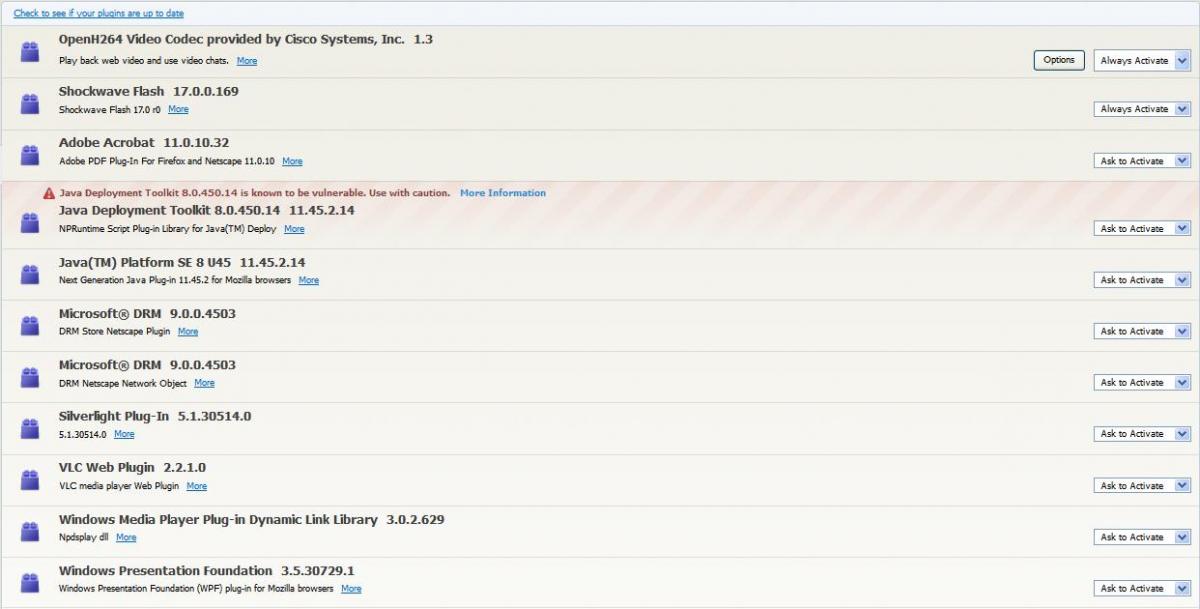Screen dimensions: 1200x609
Task: Click the Shockwave Flash plugin icon
Action: click(x=30, y=103)
